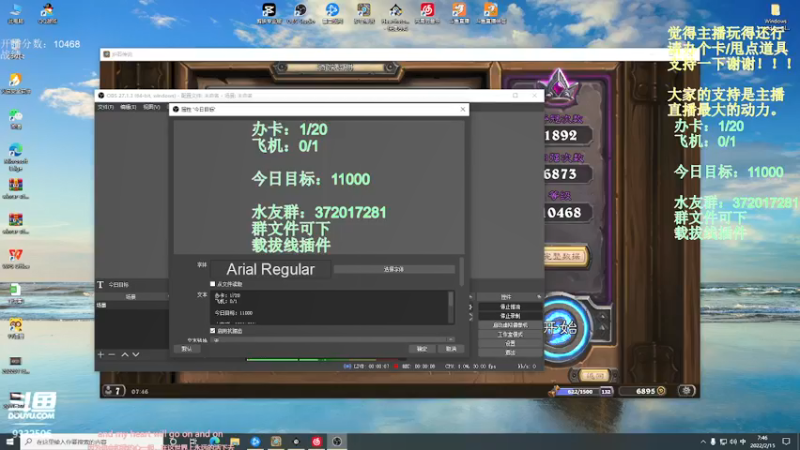This screenshot has width=800, height=450.
Task: Open the Windows folder icon at top right
Action: click(x=775, y=13)
